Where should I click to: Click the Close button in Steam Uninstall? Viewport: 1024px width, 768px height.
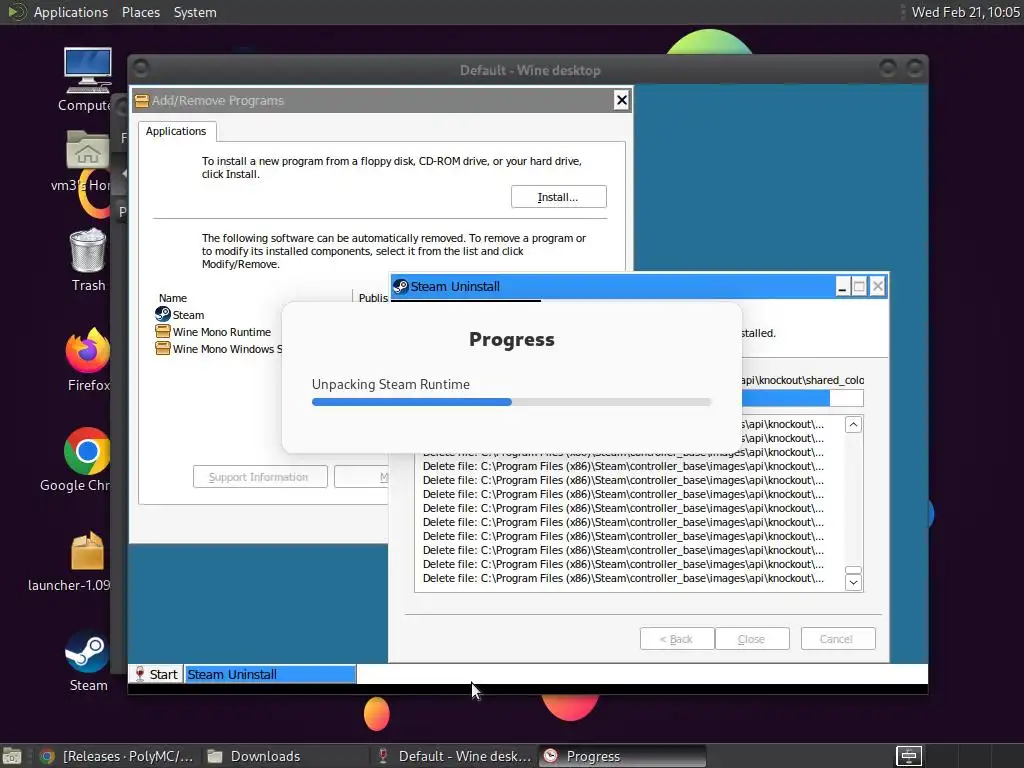(x=752, y=639)
